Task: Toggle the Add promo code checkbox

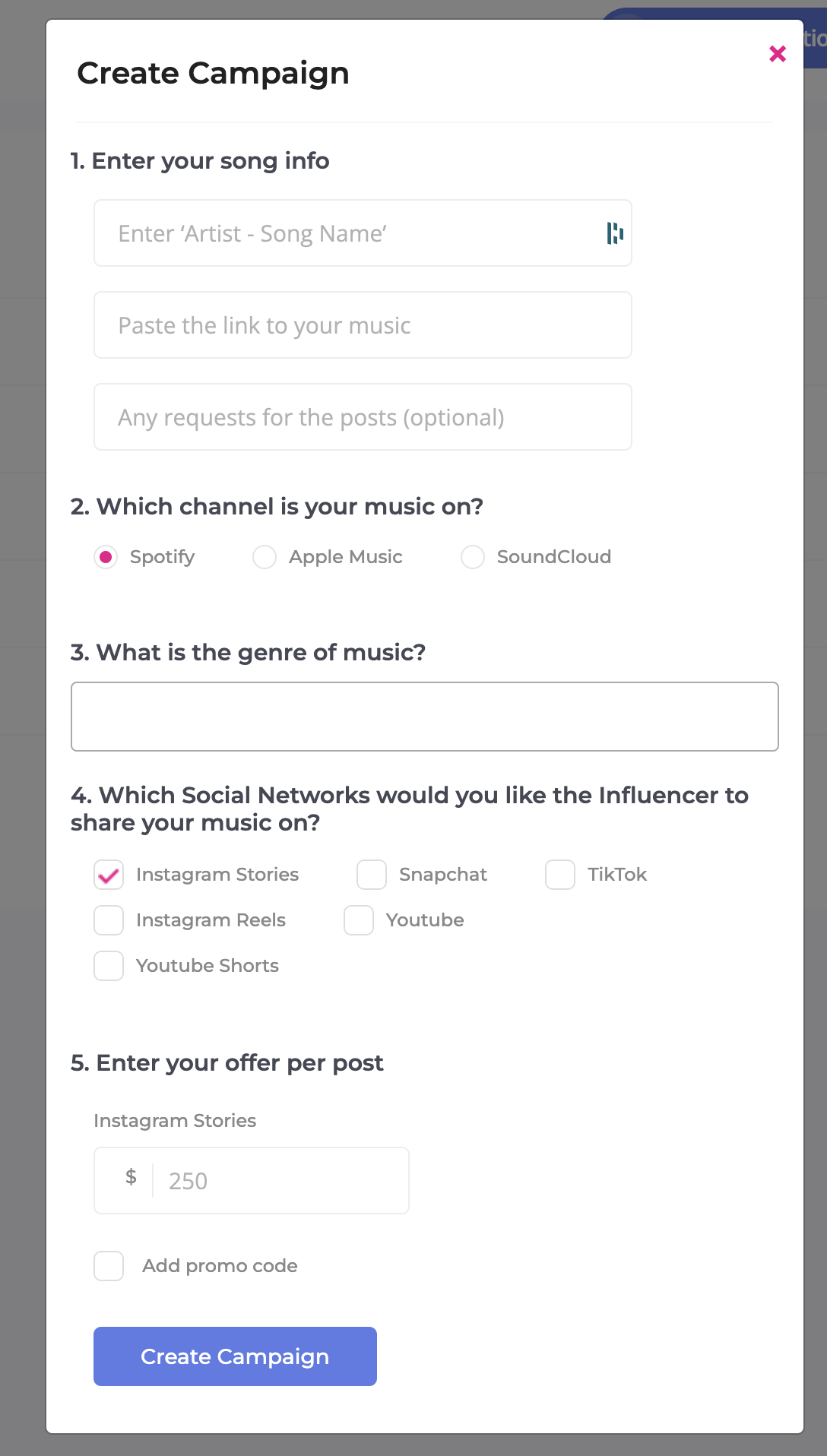Action: [109, 1266]
